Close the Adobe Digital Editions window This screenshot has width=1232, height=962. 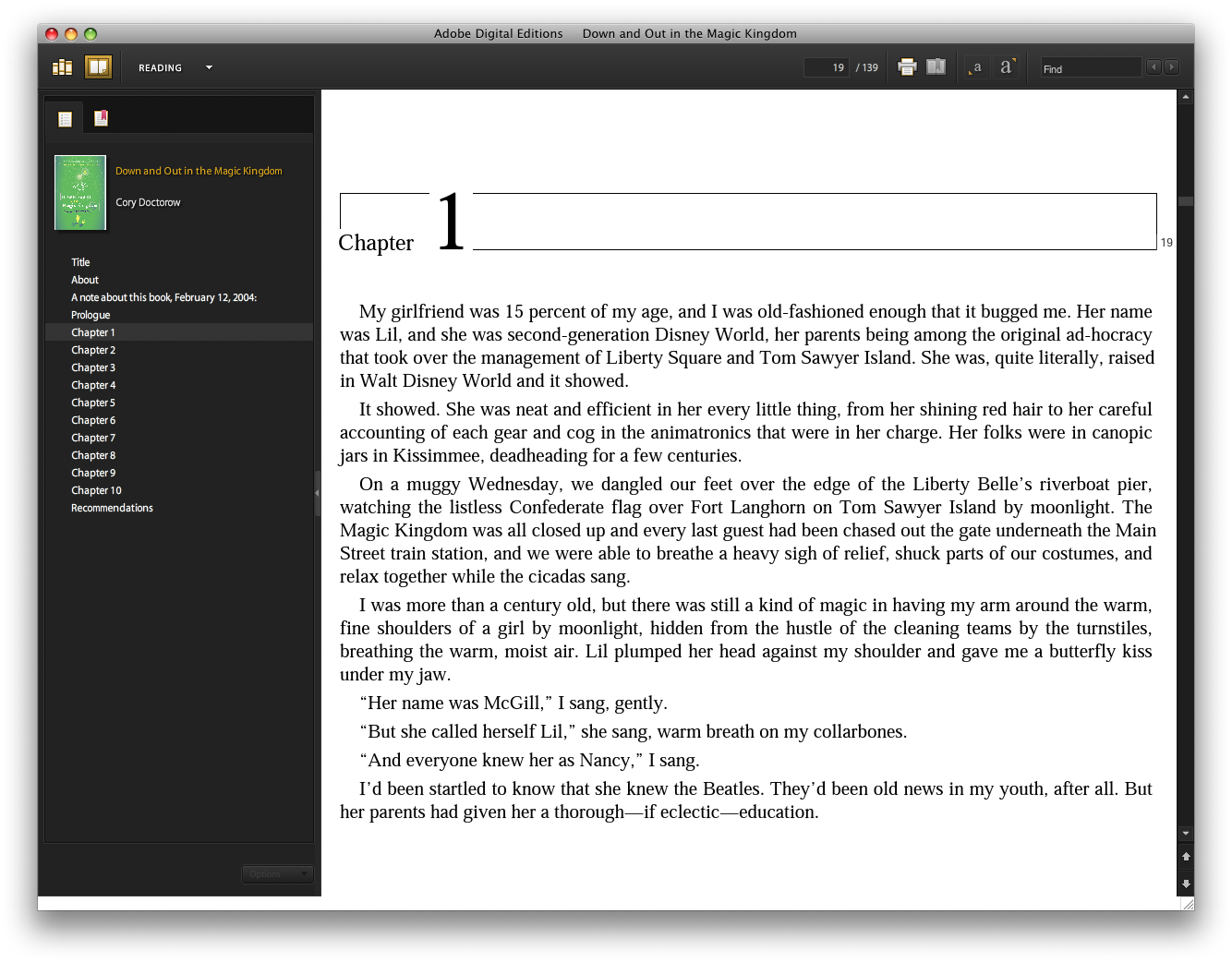[52, 34]
